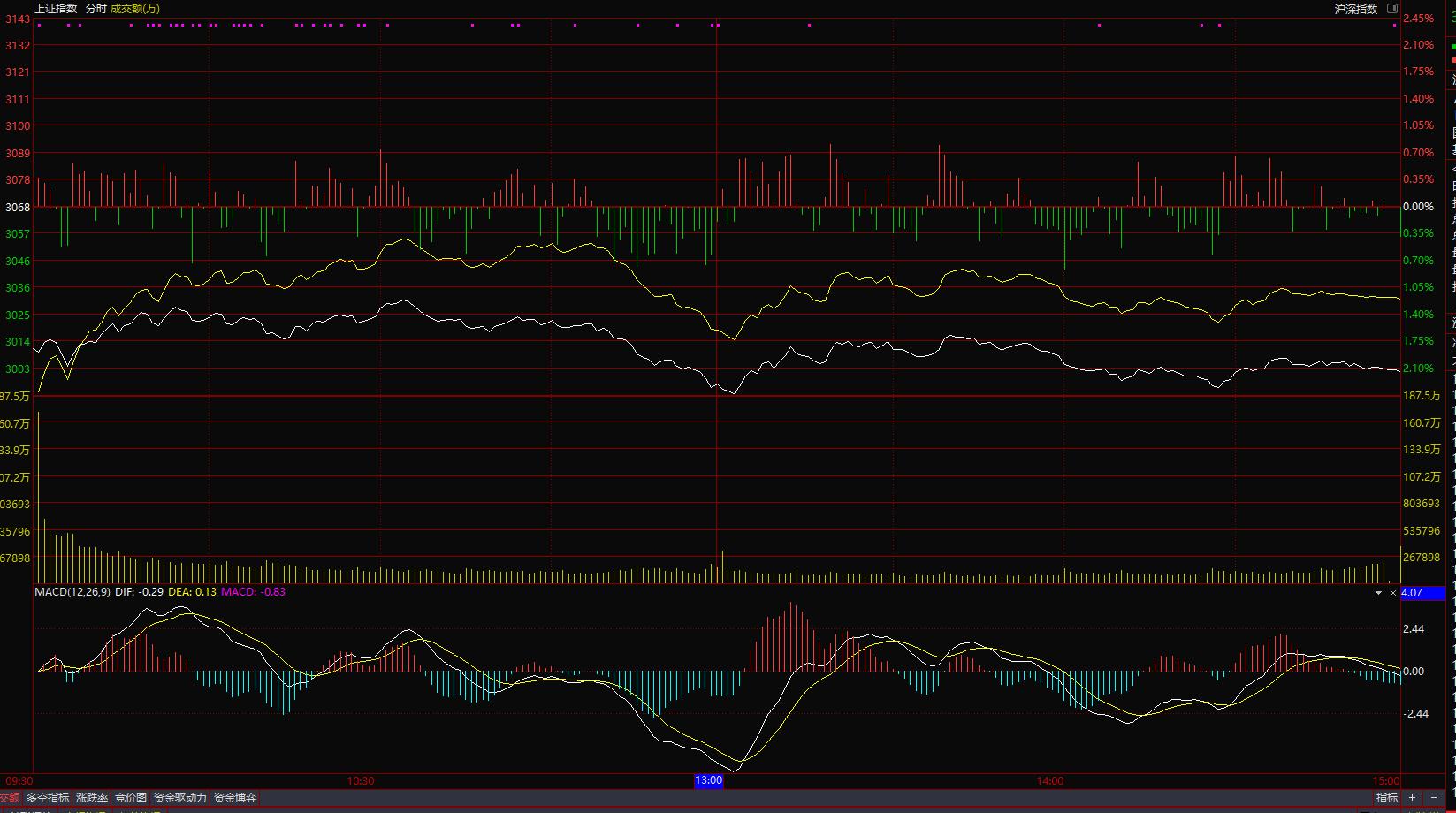
Task: Click the 13:00 highlighted time marker
Action: [x=709, y=781]
